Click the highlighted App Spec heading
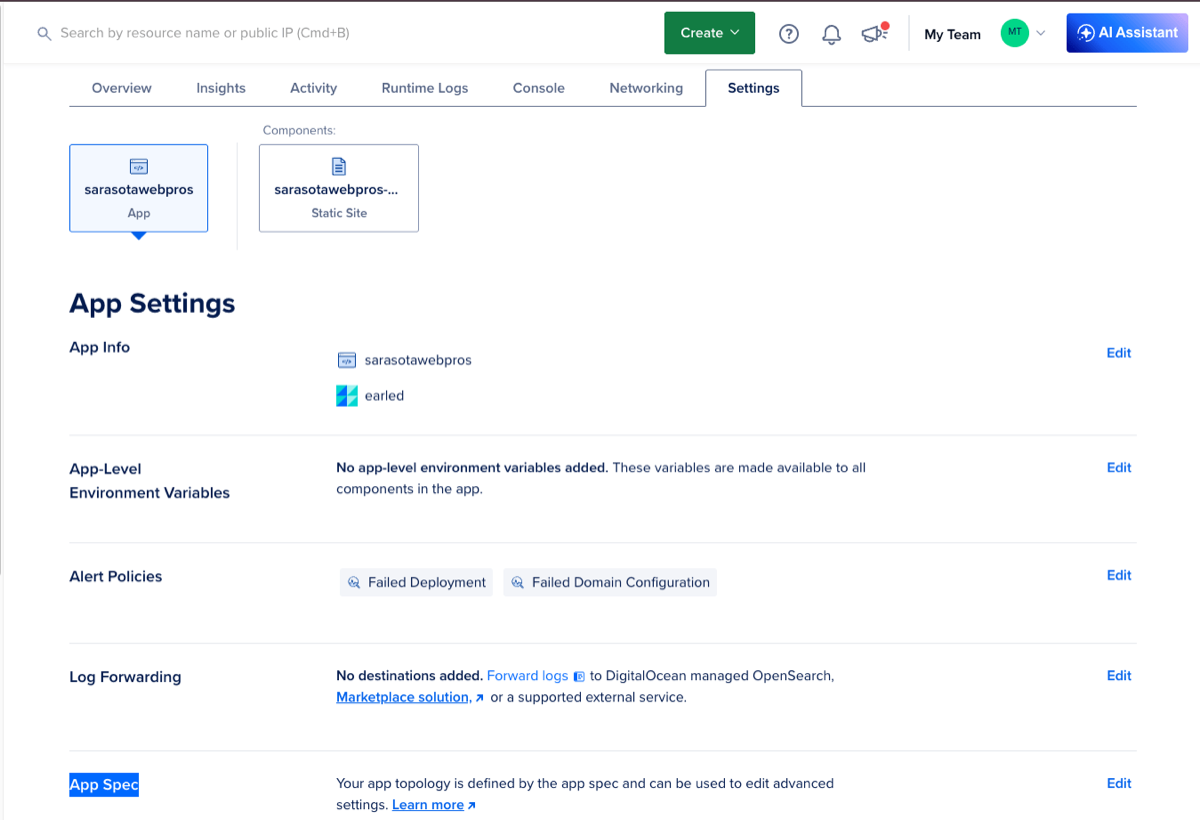This screenshot has height=820, width=1200. click(x=104, y=785)
